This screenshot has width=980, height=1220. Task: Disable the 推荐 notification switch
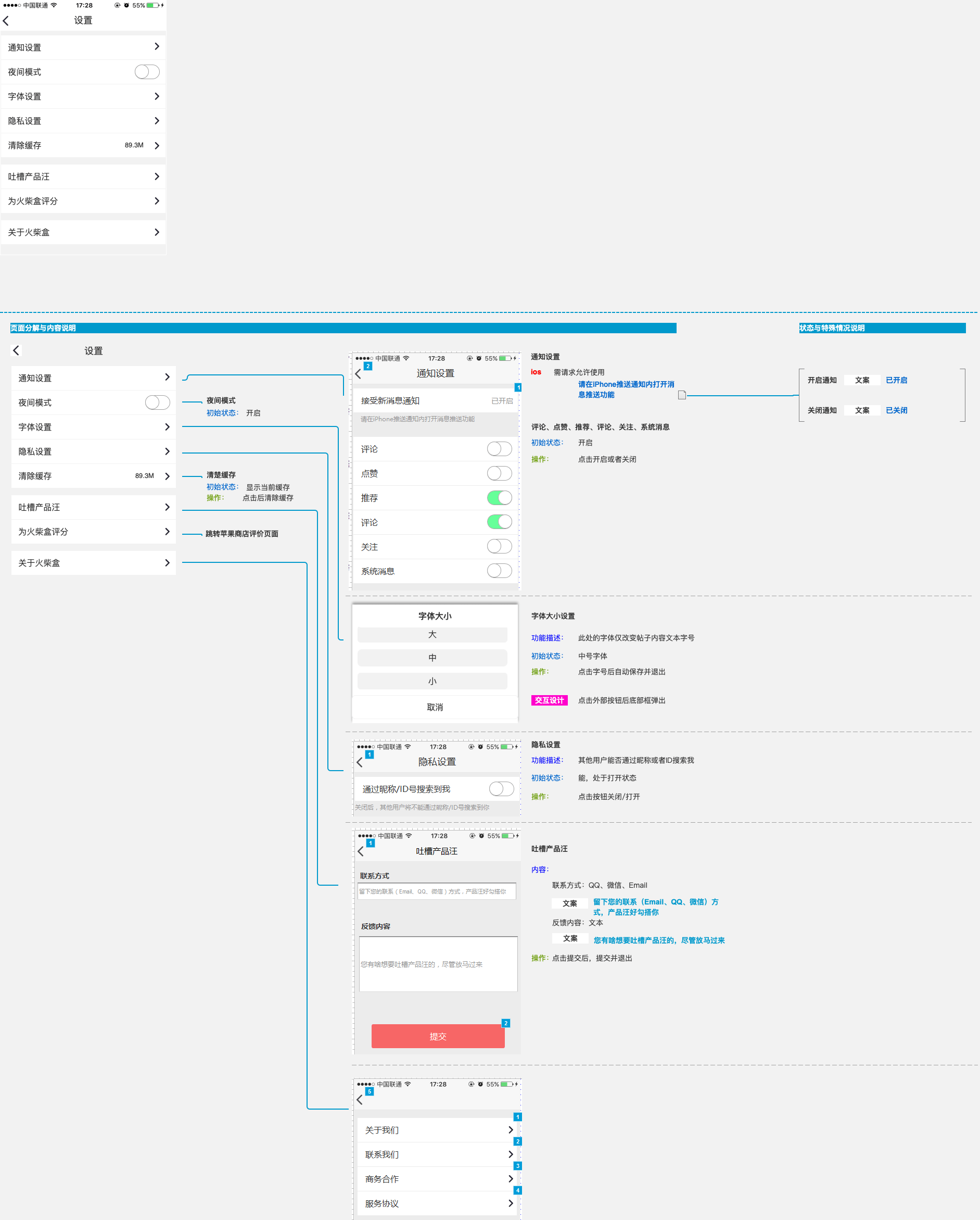(x=499, y=497)
